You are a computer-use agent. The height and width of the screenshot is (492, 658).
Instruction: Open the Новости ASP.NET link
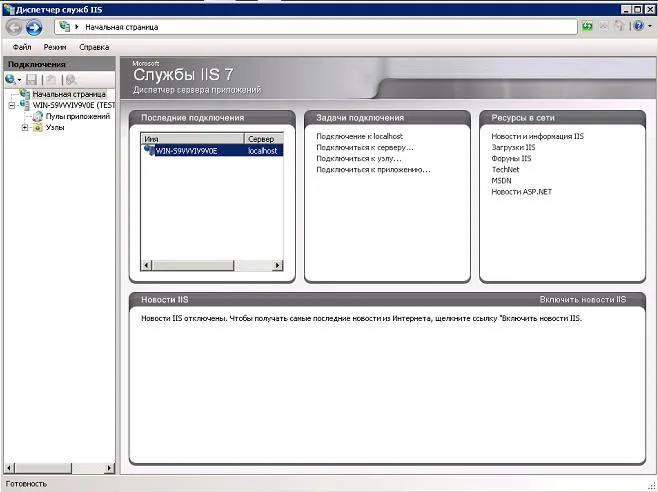[522, 192]
